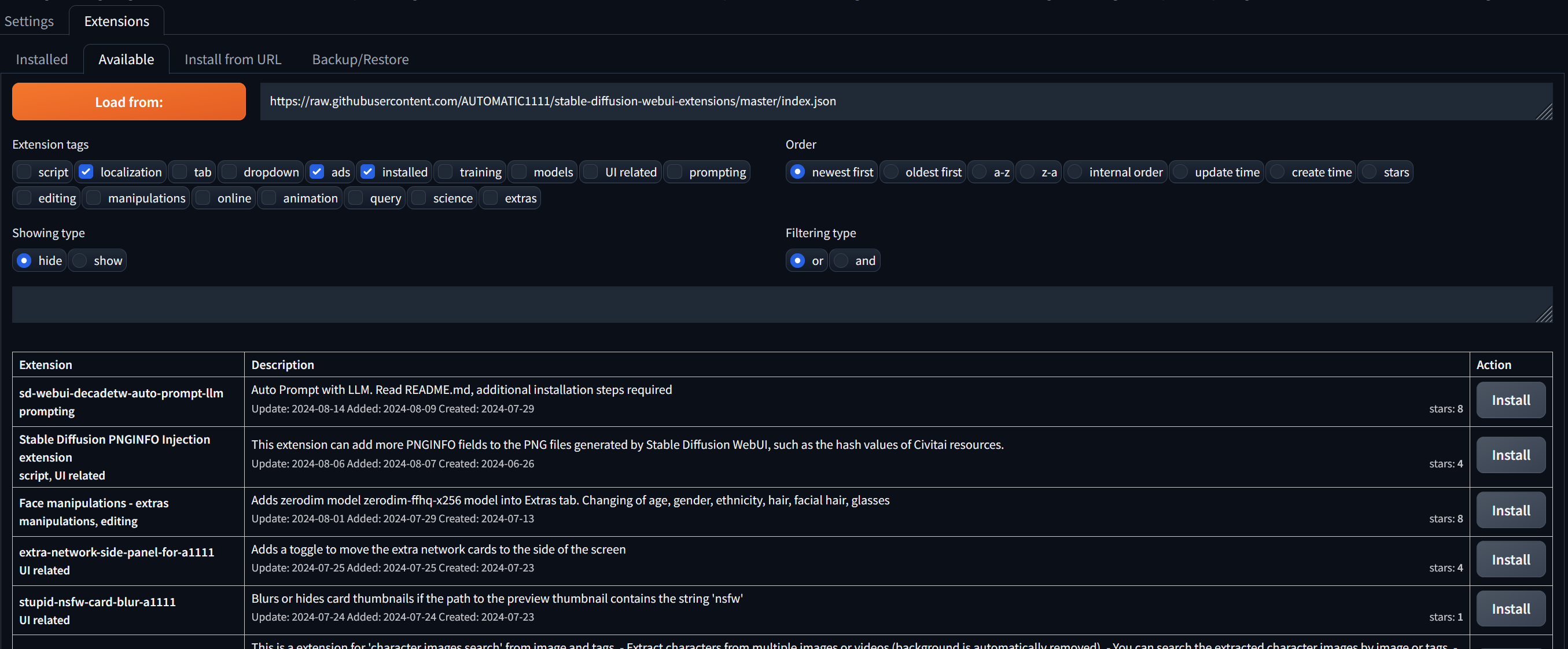Install the stupid-nsfw-card-blur-a1111 extension

(1510, 609)
